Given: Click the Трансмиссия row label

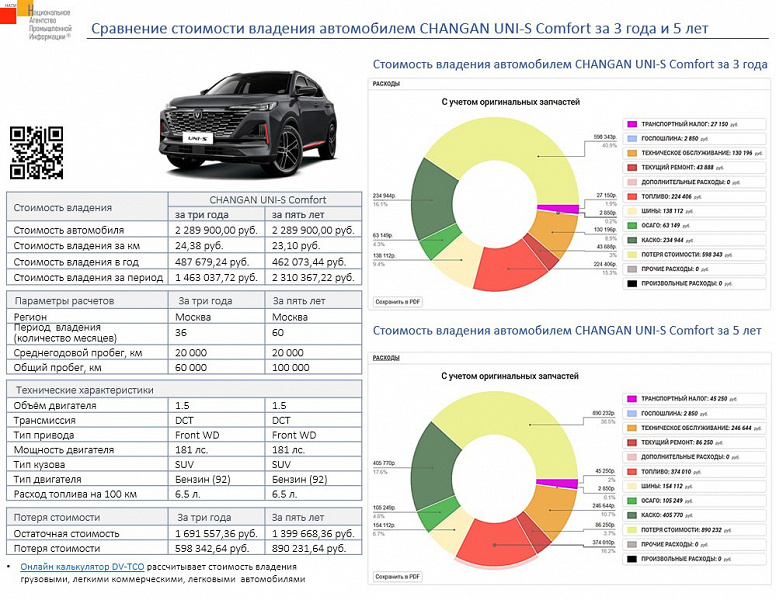Looking at the screenshot, I should [x=45, y=420].
